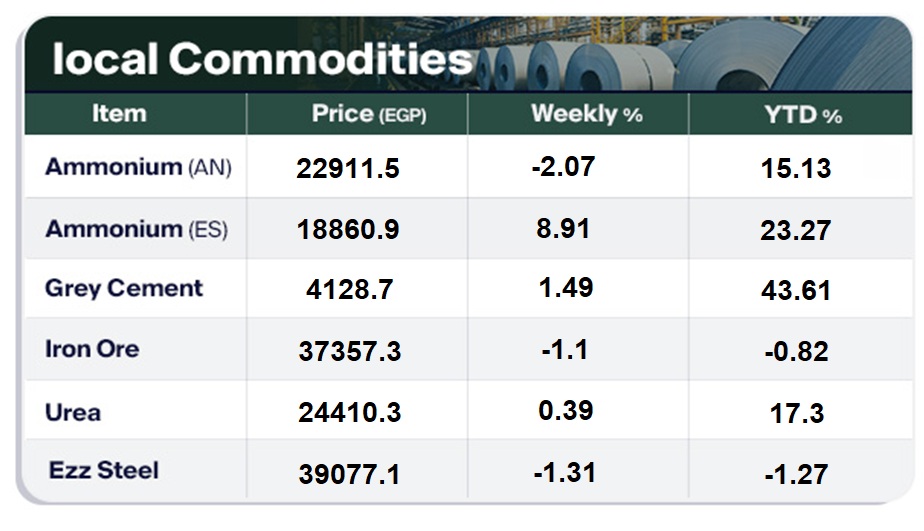Select the Ammonium (ES) row label
The height and width of the screenshot is (531, 924).
136,229
